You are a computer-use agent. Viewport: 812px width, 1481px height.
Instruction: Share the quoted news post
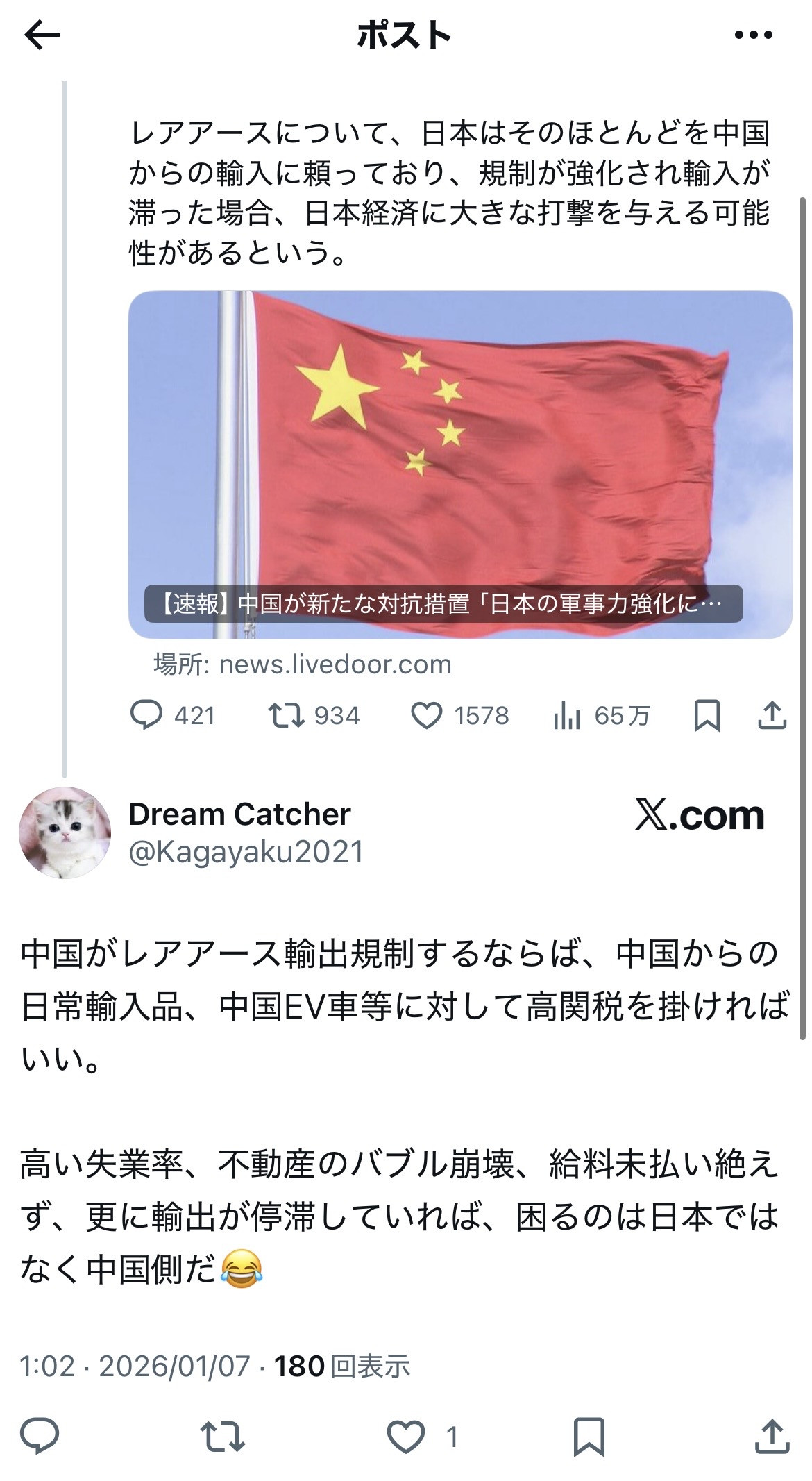(772, 715)
